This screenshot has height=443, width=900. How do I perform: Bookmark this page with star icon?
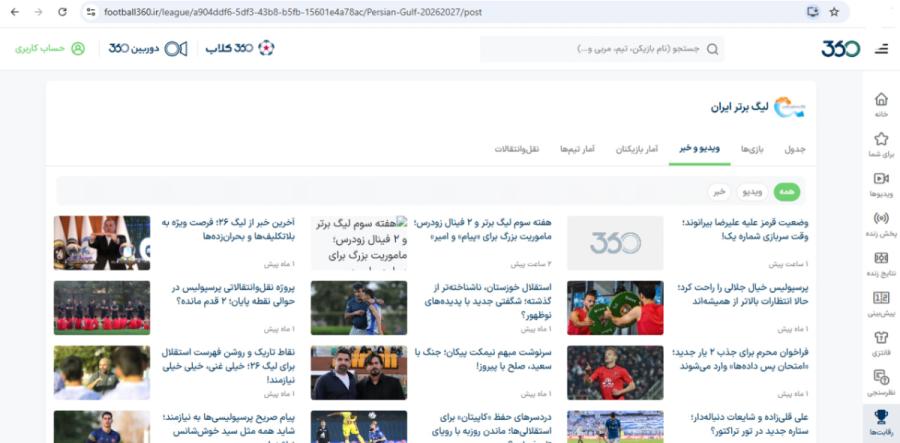click(834, 12)
